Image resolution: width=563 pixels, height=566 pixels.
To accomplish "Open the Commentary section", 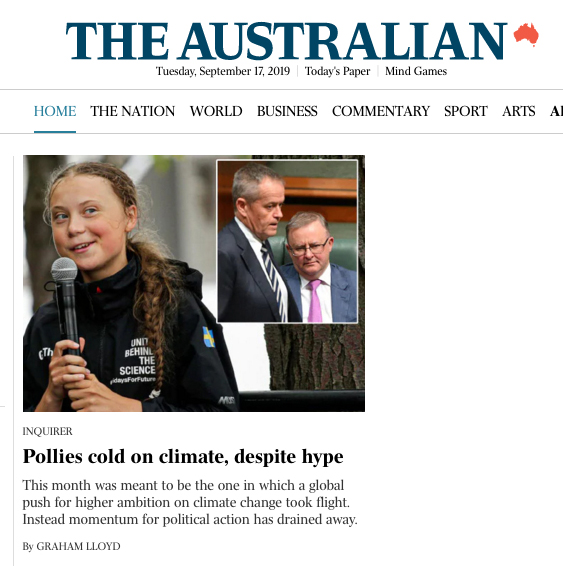I will coord(381,111).
